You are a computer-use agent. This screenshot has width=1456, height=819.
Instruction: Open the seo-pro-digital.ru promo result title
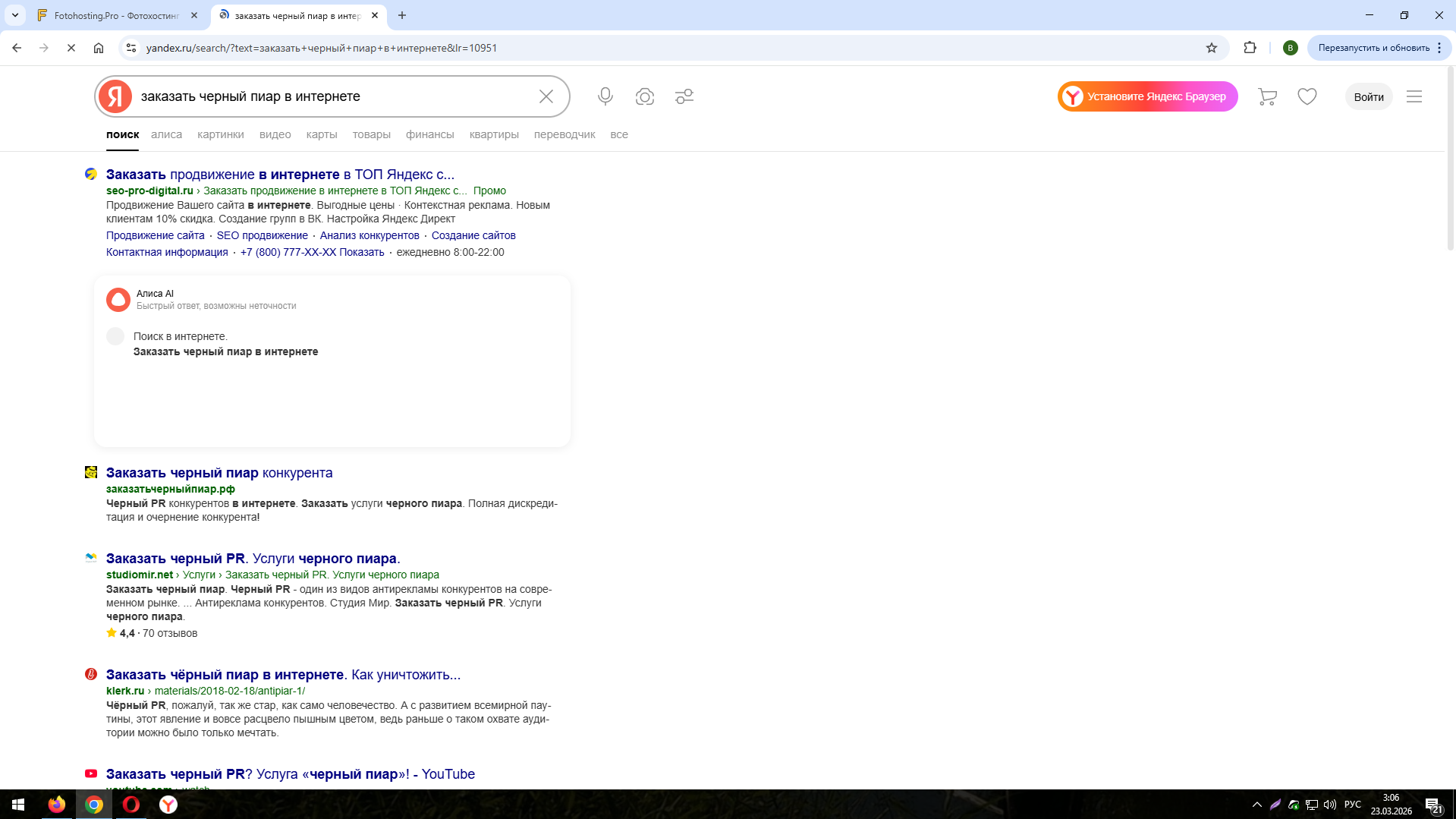tap(280, 175)
